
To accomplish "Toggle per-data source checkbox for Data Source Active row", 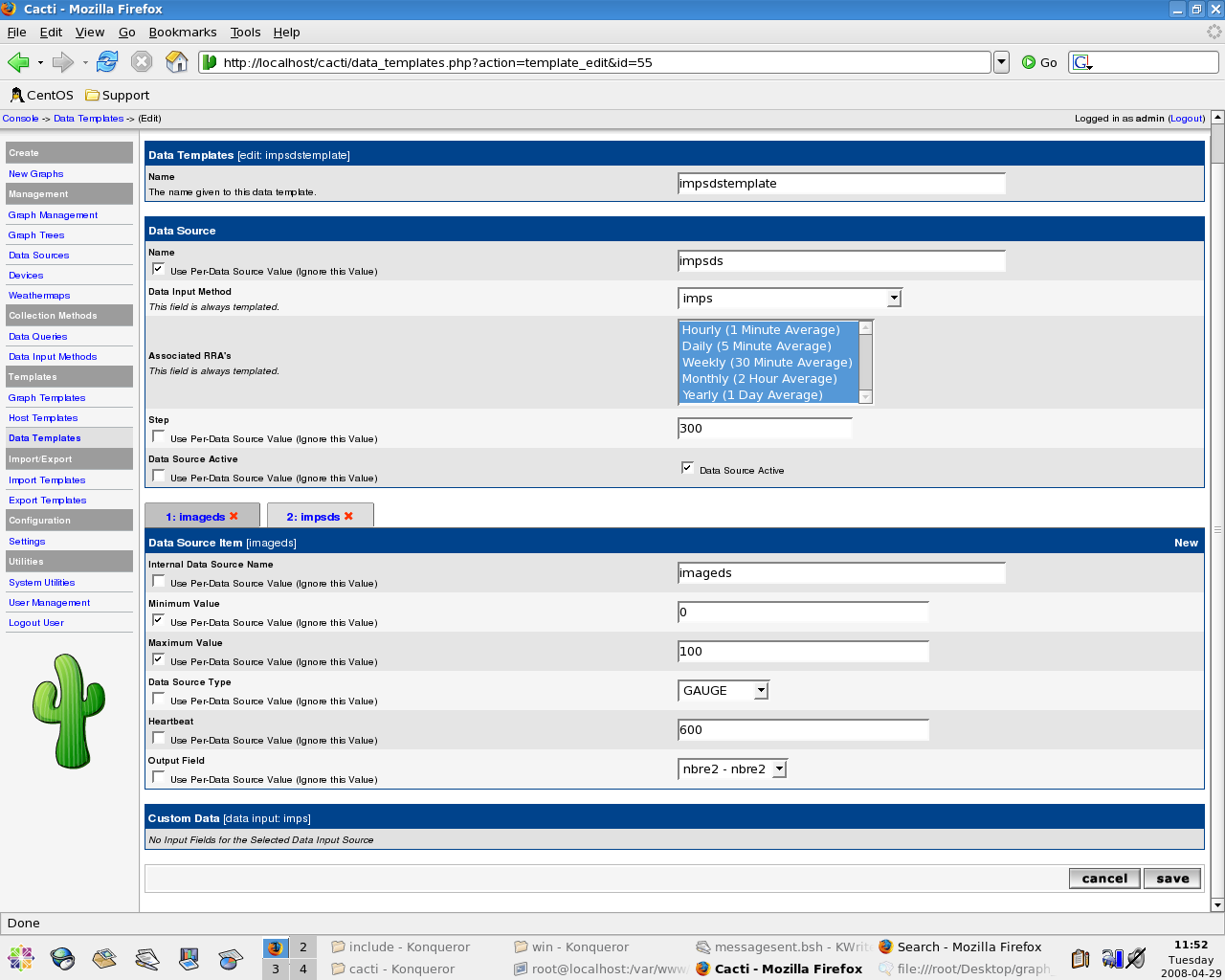I will click(158, 476).
